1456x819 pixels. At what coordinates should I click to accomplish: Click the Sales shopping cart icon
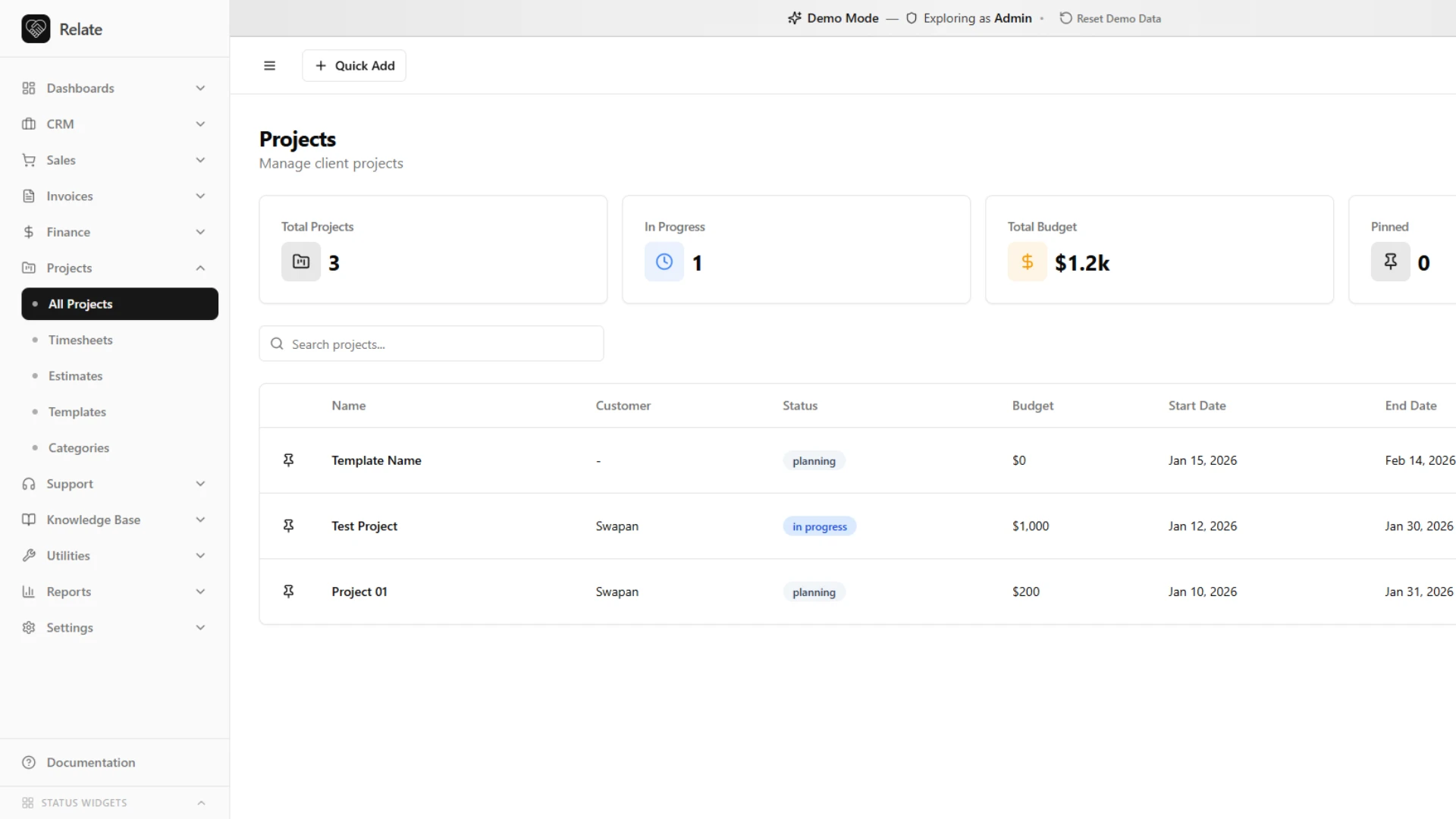point(29,160)
